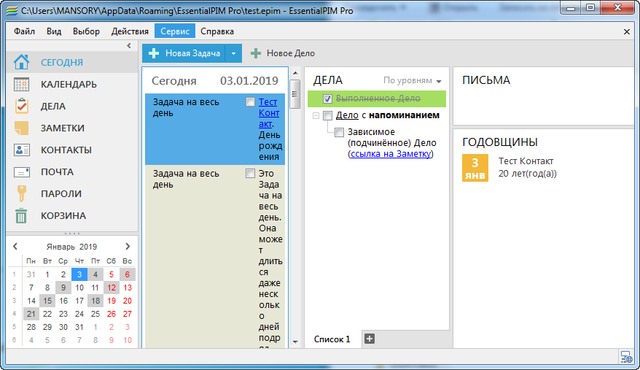Open the Today (Сегодня) home icon

(21, 62)
